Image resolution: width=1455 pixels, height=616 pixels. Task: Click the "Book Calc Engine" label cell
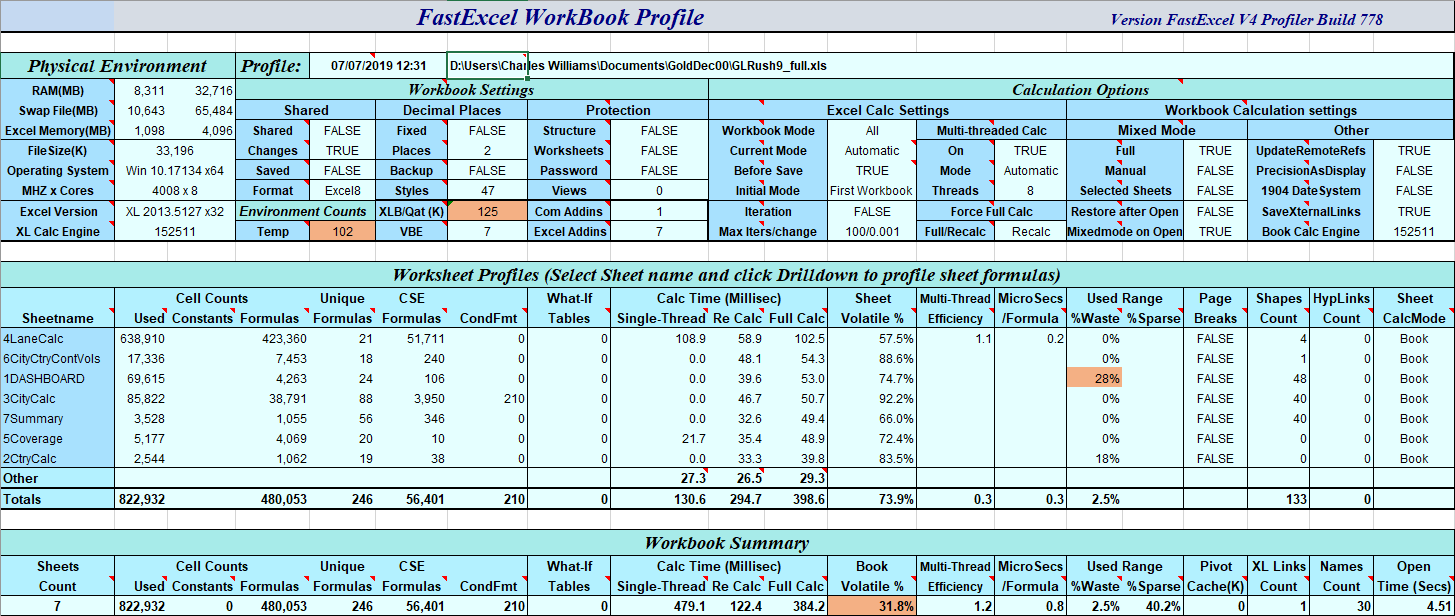pyautogui.click(x=1310, y=231)
